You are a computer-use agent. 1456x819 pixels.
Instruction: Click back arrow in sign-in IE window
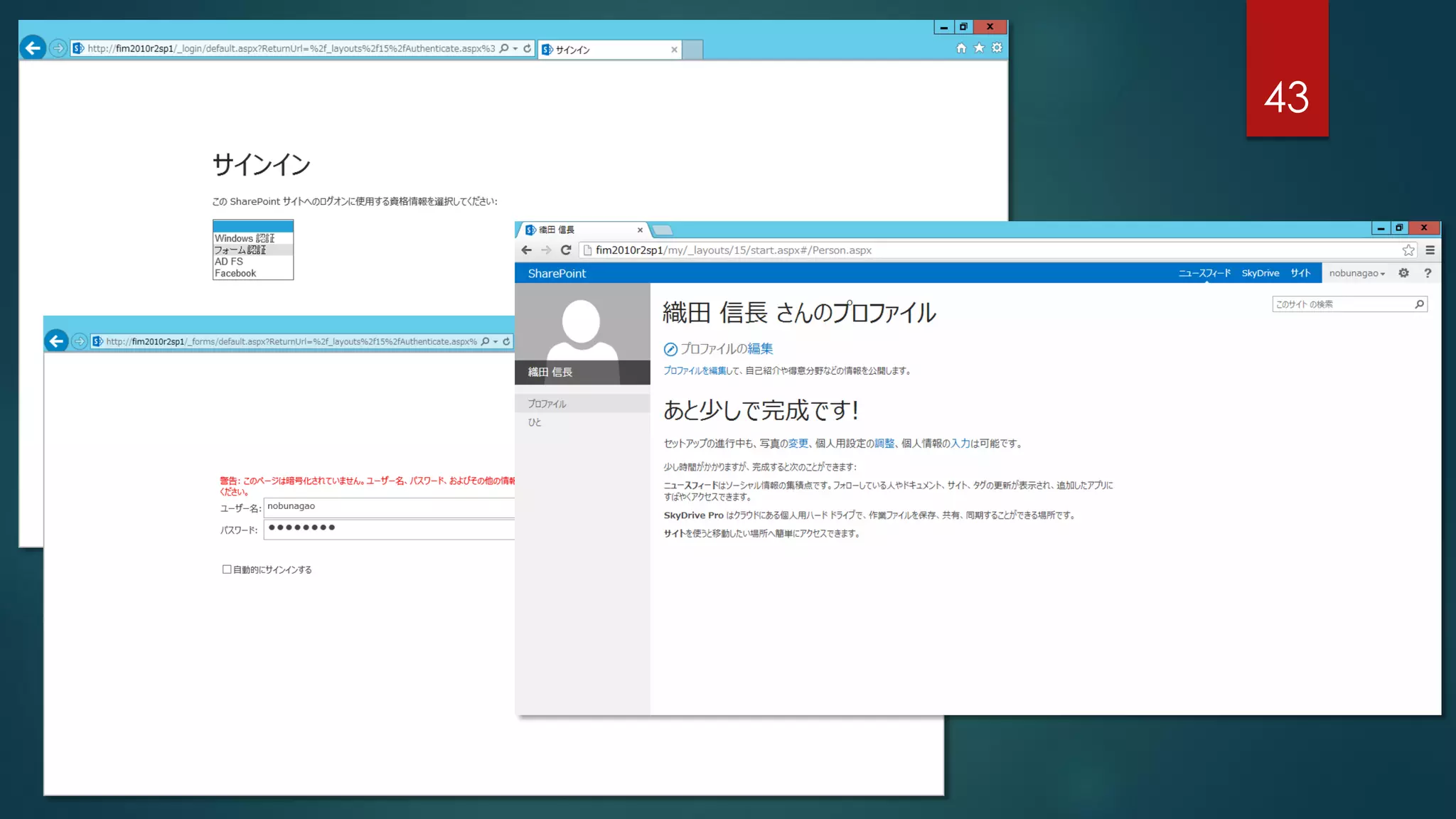(33, 48)
